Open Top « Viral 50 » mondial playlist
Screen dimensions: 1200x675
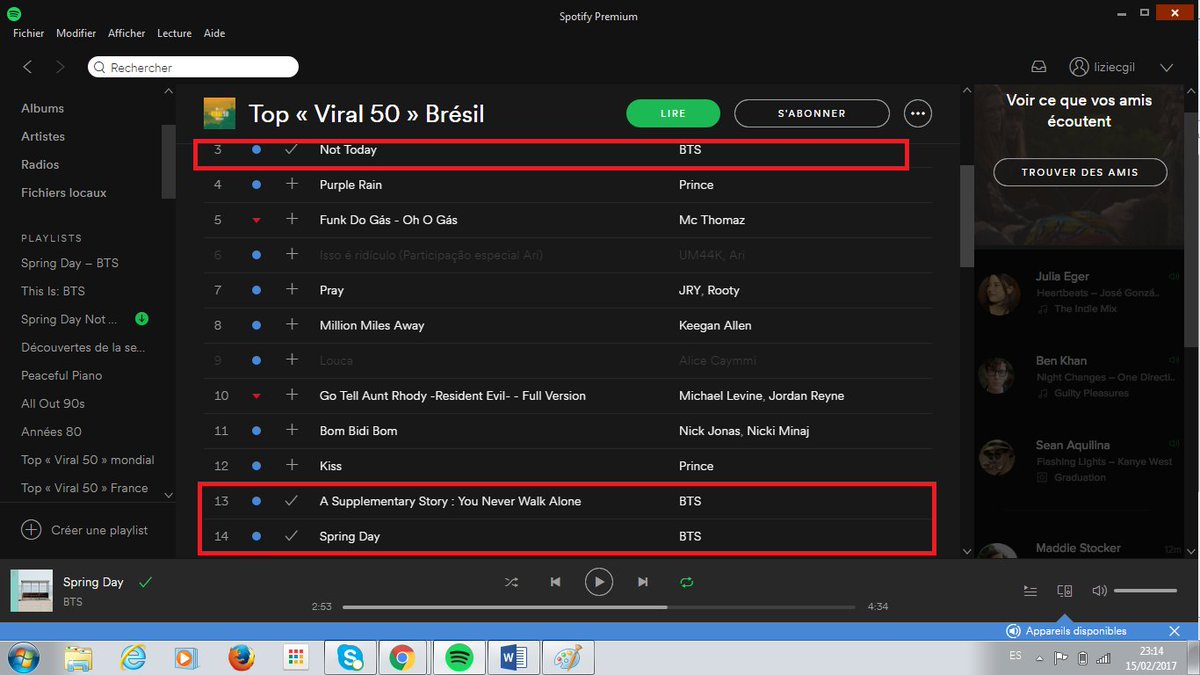pyautogui.click(x=88, y=460)
